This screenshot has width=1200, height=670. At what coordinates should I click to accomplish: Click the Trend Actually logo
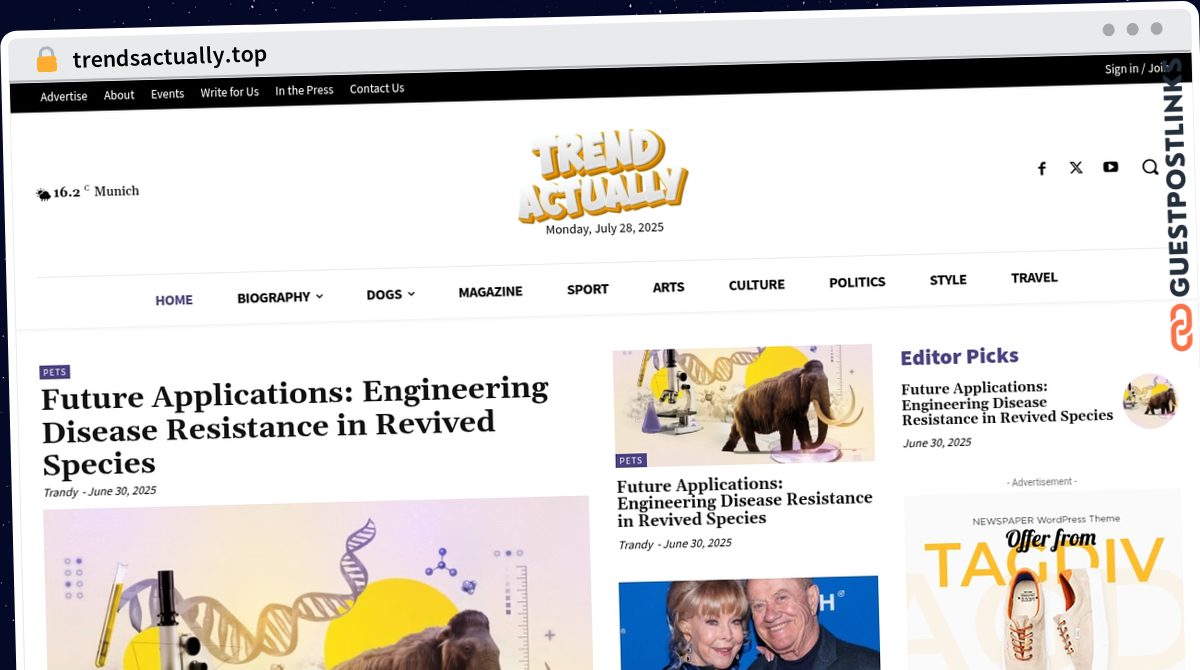pyautogui.click(x=603, y=175)
